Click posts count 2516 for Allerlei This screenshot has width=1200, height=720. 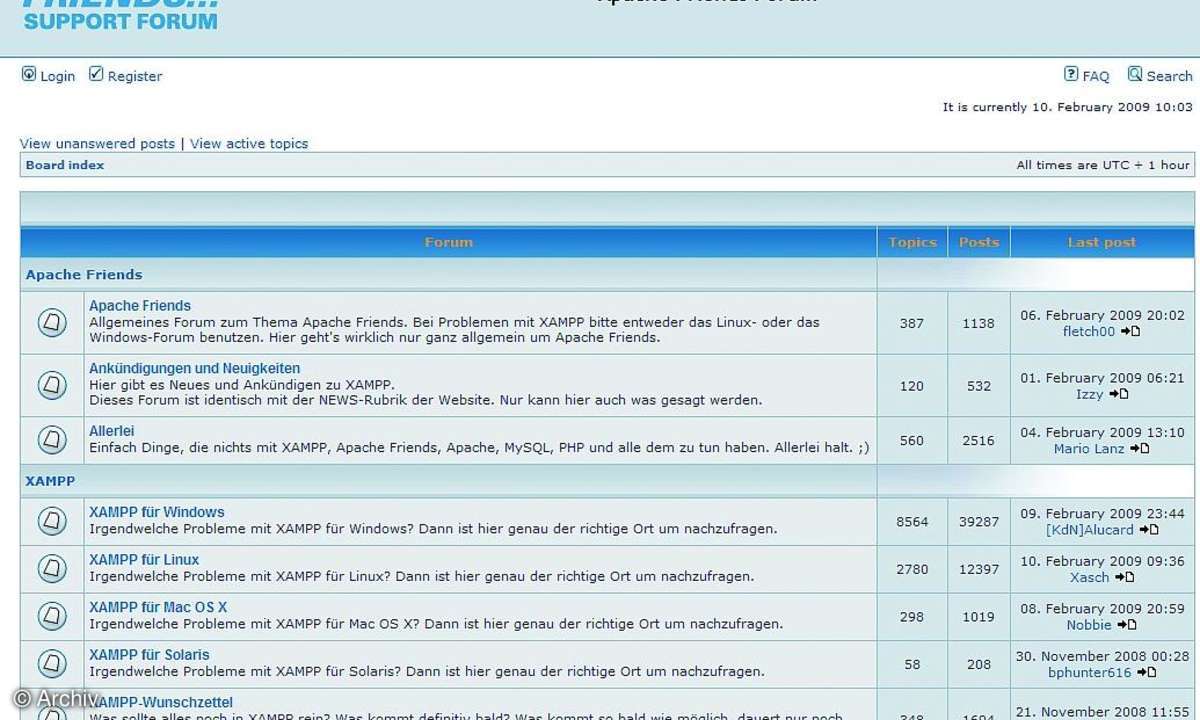point(979,440)
